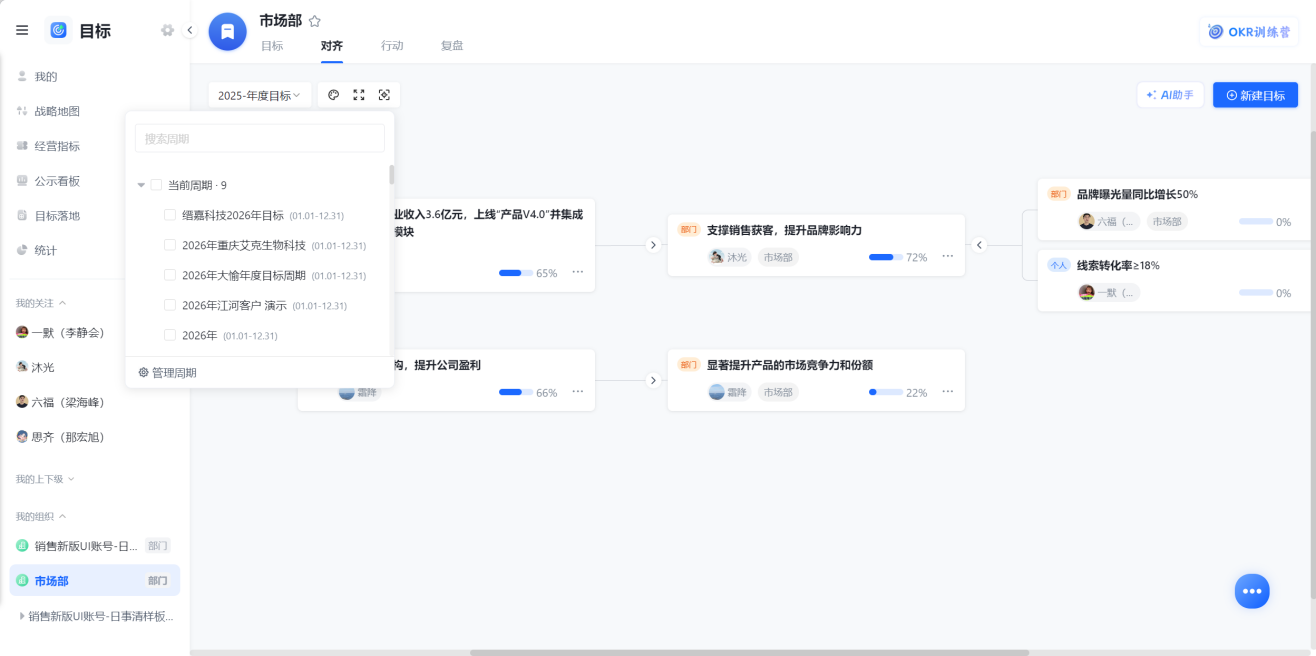Open more options on the 72% goal card
The image size is (1316, 656).
click(948, 256)
